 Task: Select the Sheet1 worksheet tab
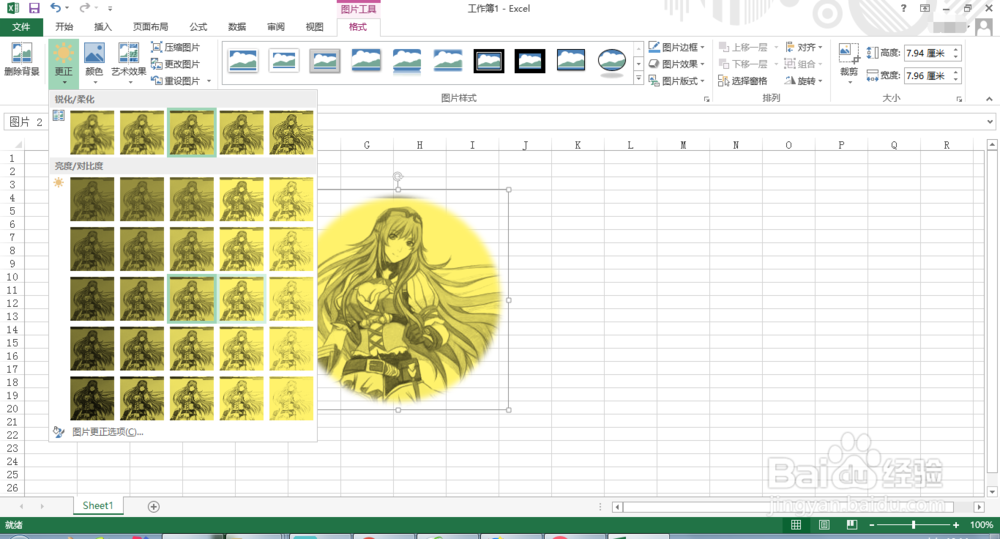(98, 506)
